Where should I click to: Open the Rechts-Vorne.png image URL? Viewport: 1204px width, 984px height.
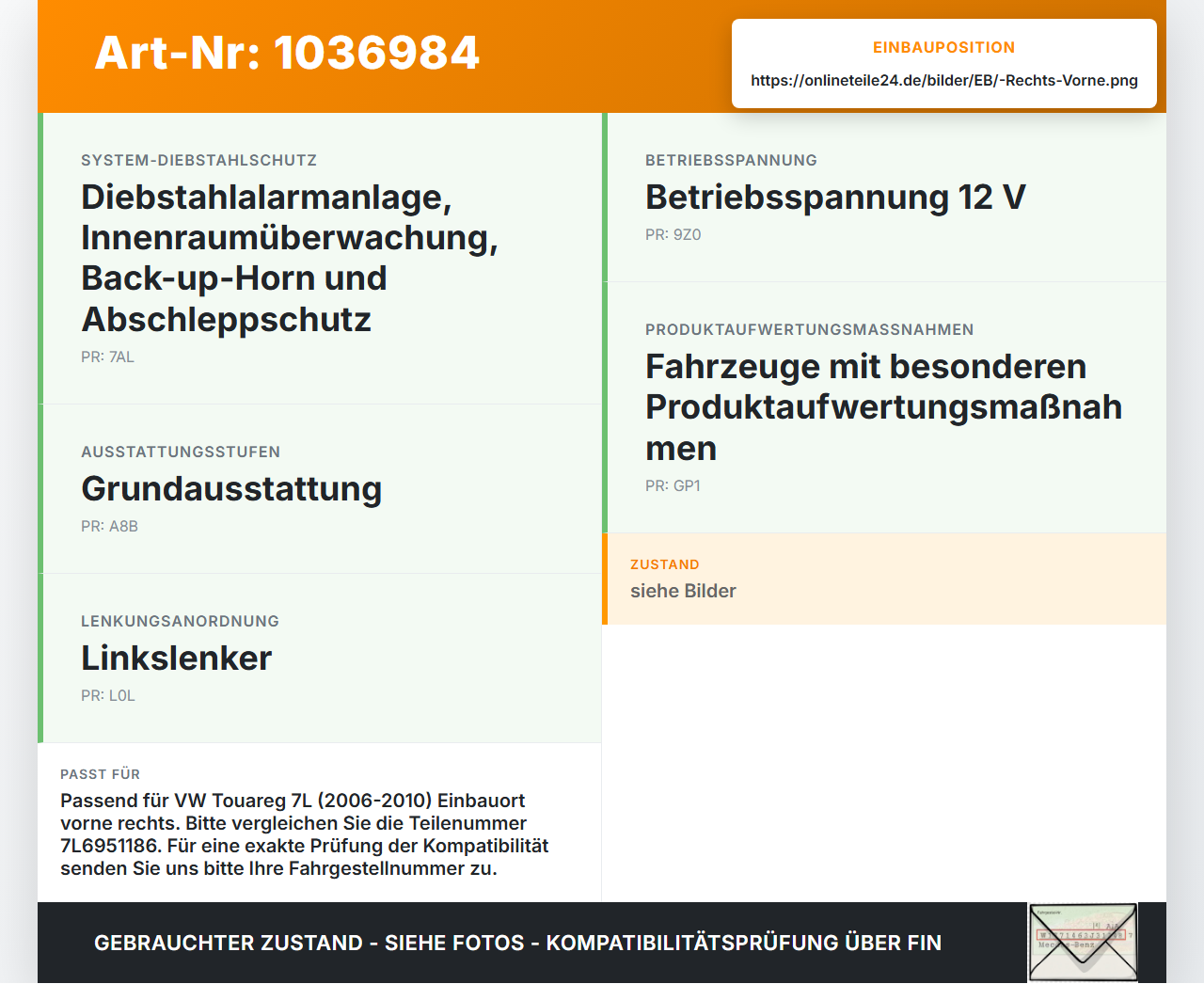(x=943, y=80)
